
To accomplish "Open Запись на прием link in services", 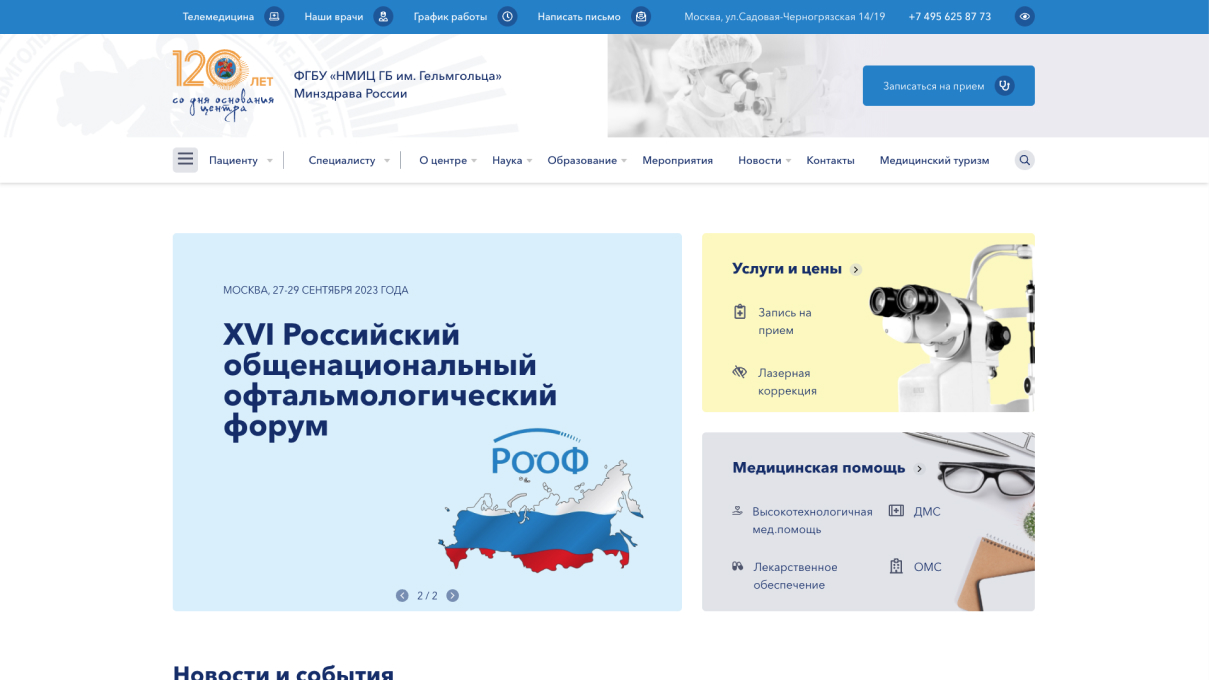I will click(x=785, y=321).
